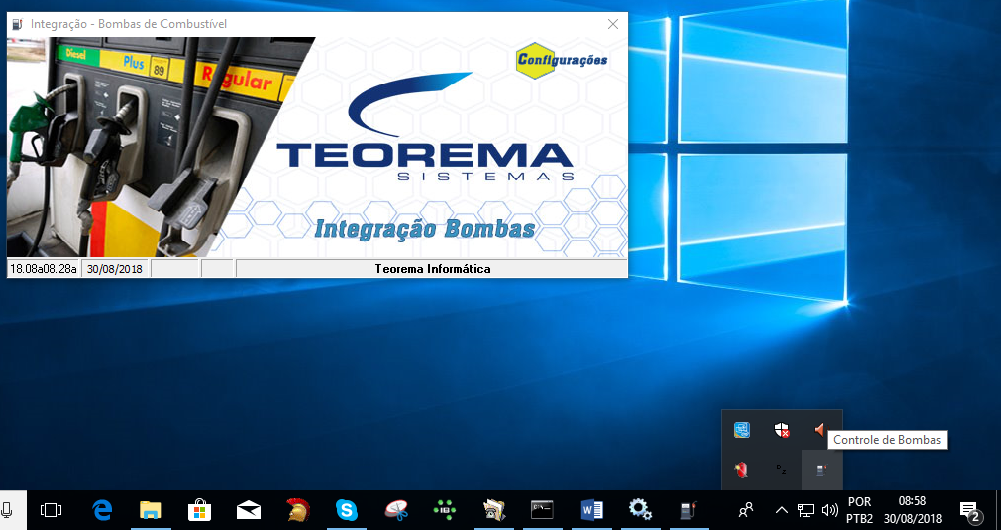Close the Integração Bombas window
The image size is (1001, 530).
click(x=613, y=24)
